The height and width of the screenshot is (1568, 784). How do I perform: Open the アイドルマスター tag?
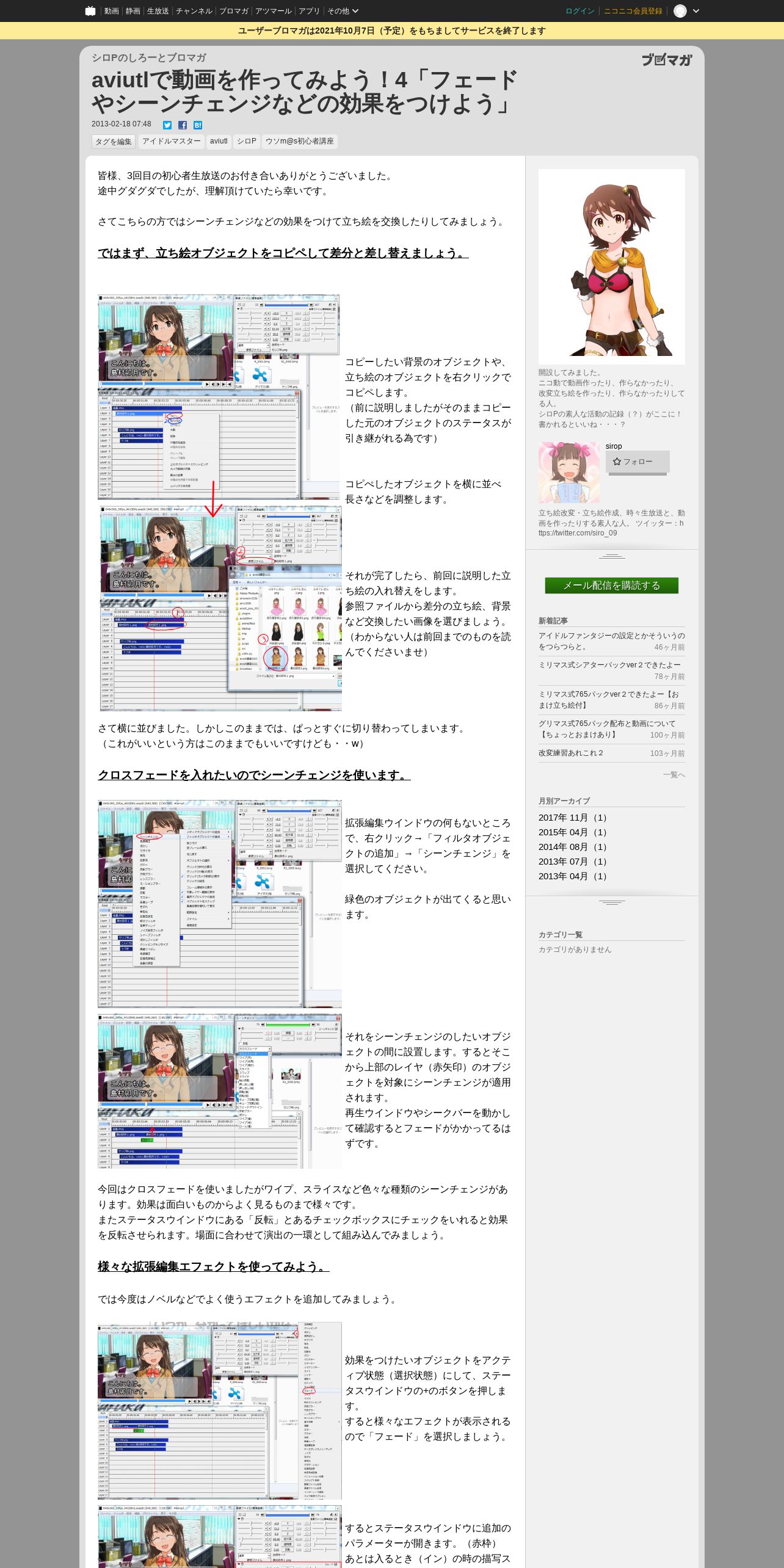(172, 141)
